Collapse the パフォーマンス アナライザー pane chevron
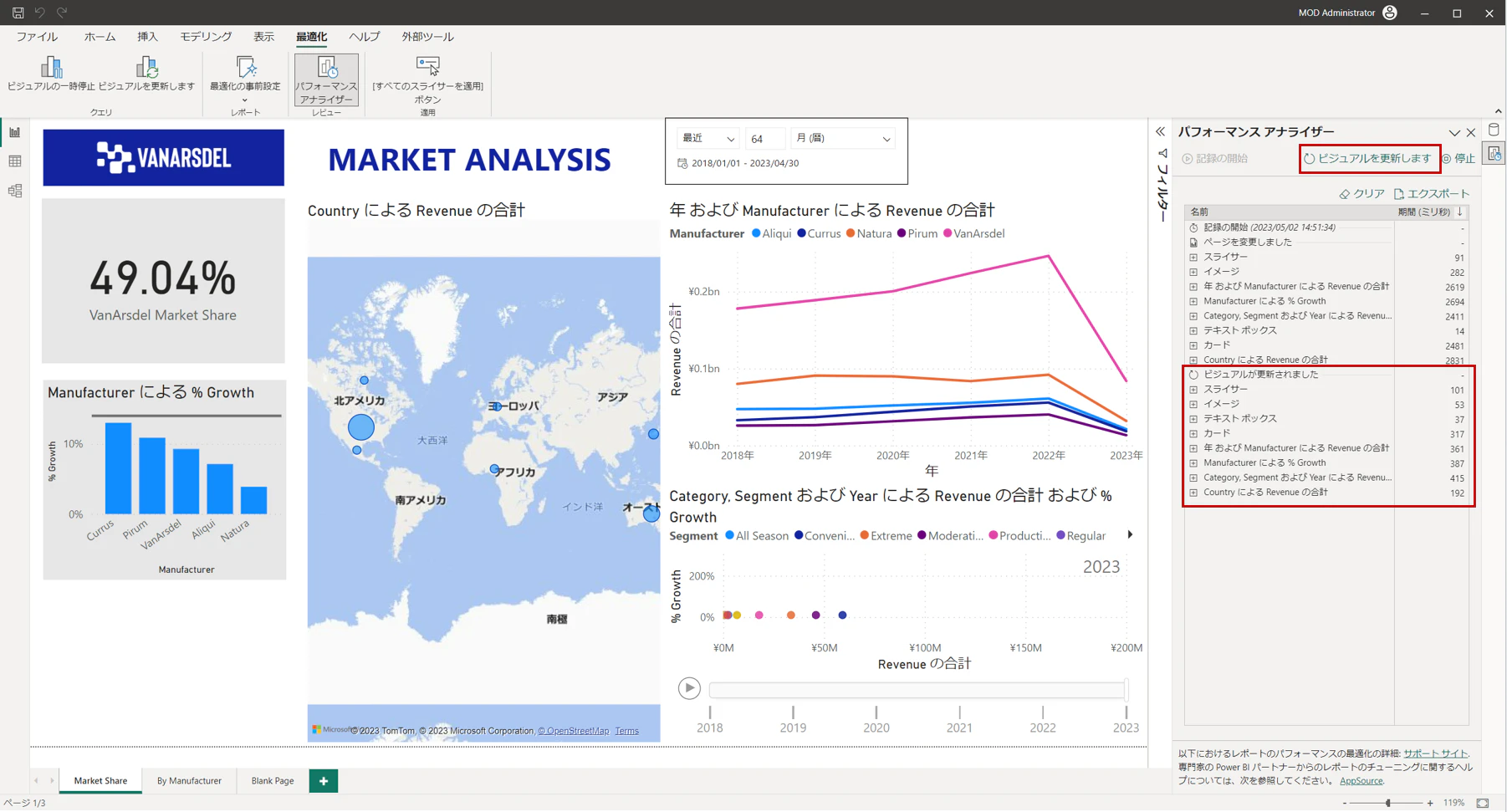The image size is (1507, 812). [x=1454, y=133]
